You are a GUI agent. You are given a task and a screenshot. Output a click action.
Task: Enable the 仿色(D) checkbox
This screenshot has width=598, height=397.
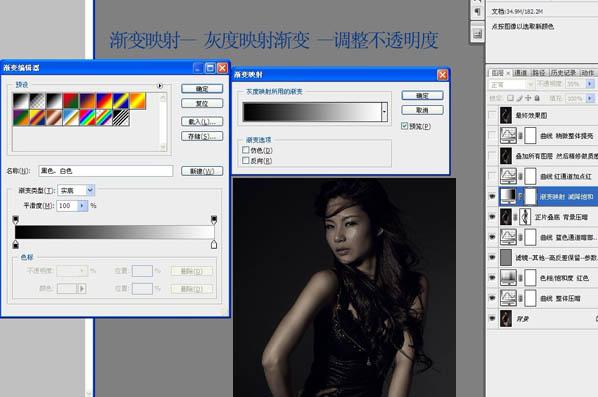(x=246, y=150)
